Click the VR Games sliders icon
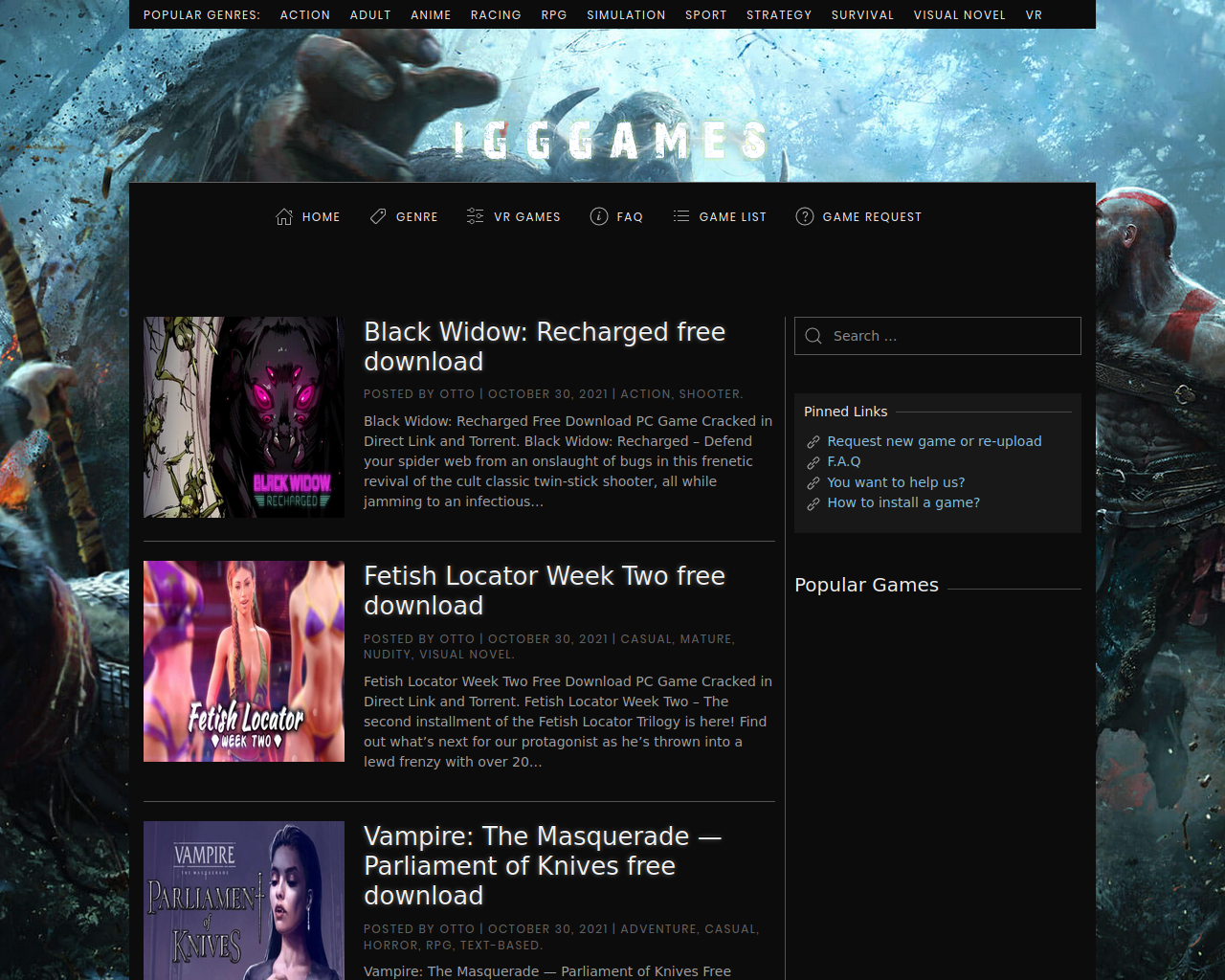This screenshot has width=1225, height=980. click(475, 216)
